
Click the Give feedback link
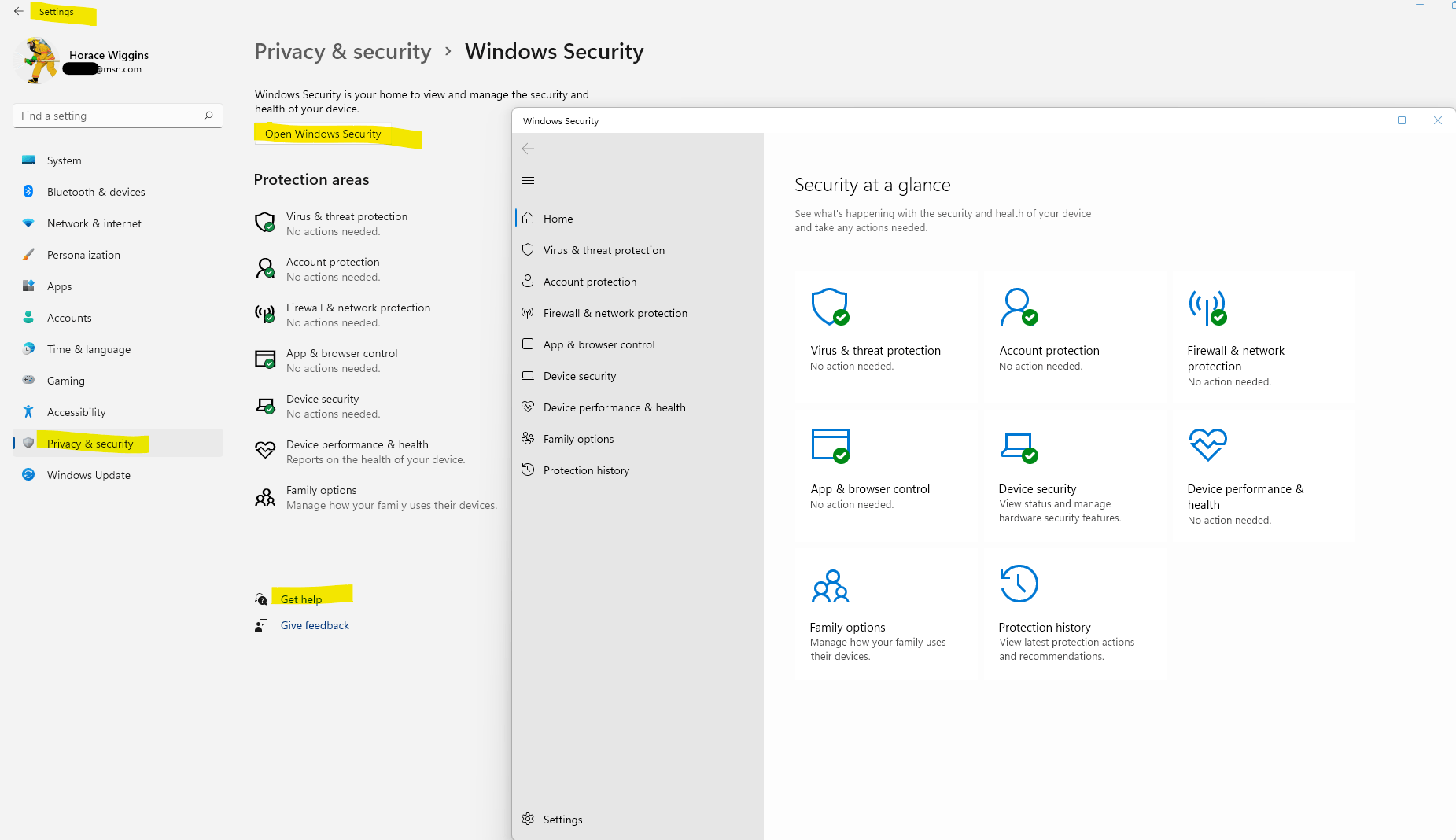point(315,625)
